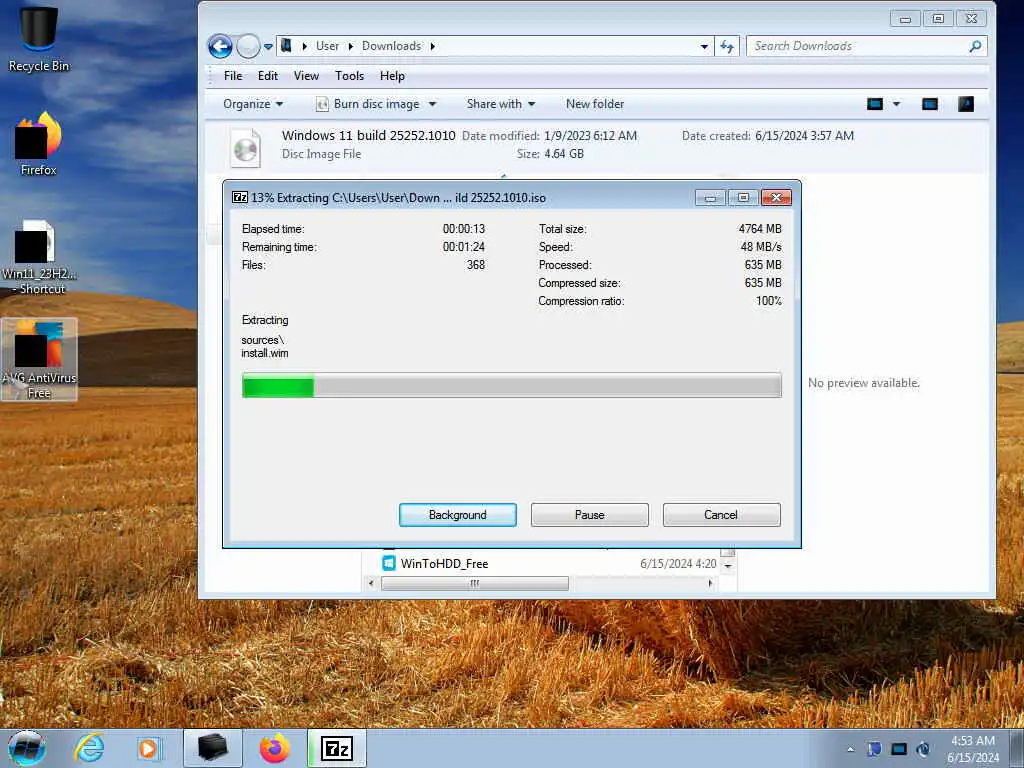Click the file list scroll down arrow
Screen dimensions: 1024x768
(x=728, y=566)
